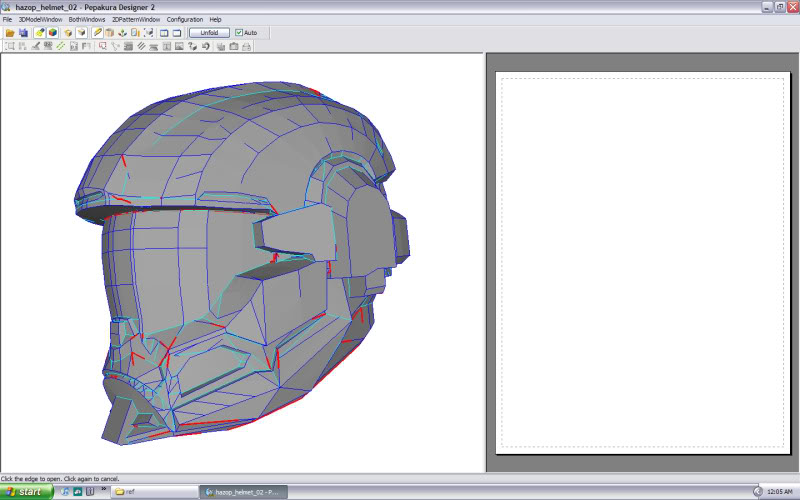This screenshot has height=500, width=800.
Task: Click the printer icon in toolbar
Action: tap(246, 46)
